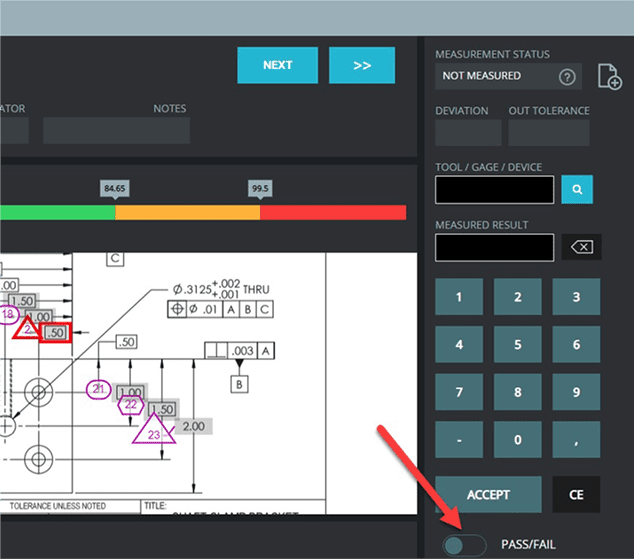This screenshot has height=559, width=634.
Task: Tap keypad digit 2
Action: 518,297
